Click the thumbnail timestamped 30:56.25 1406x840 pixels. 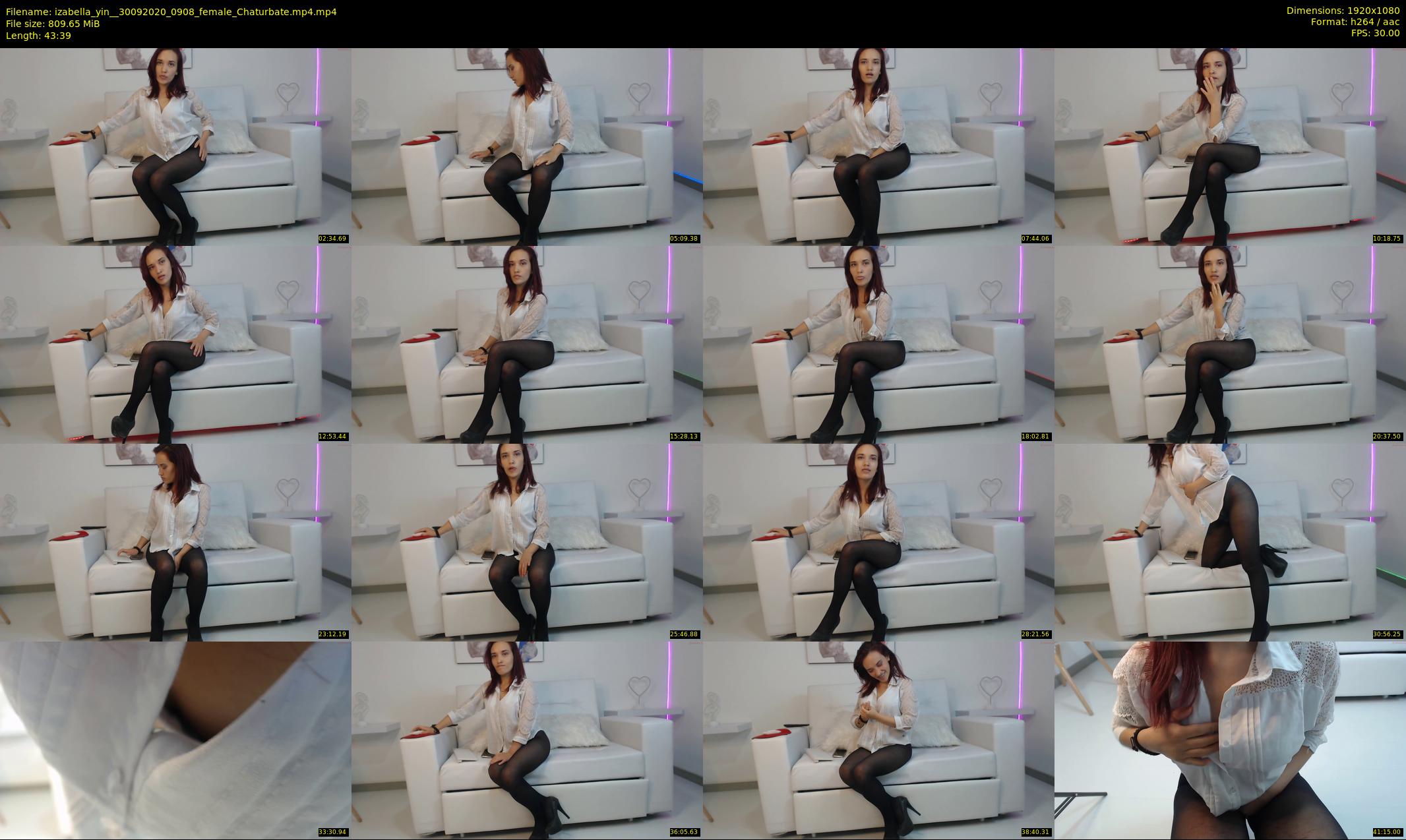pyautogui.click(x=1230, y=542)
